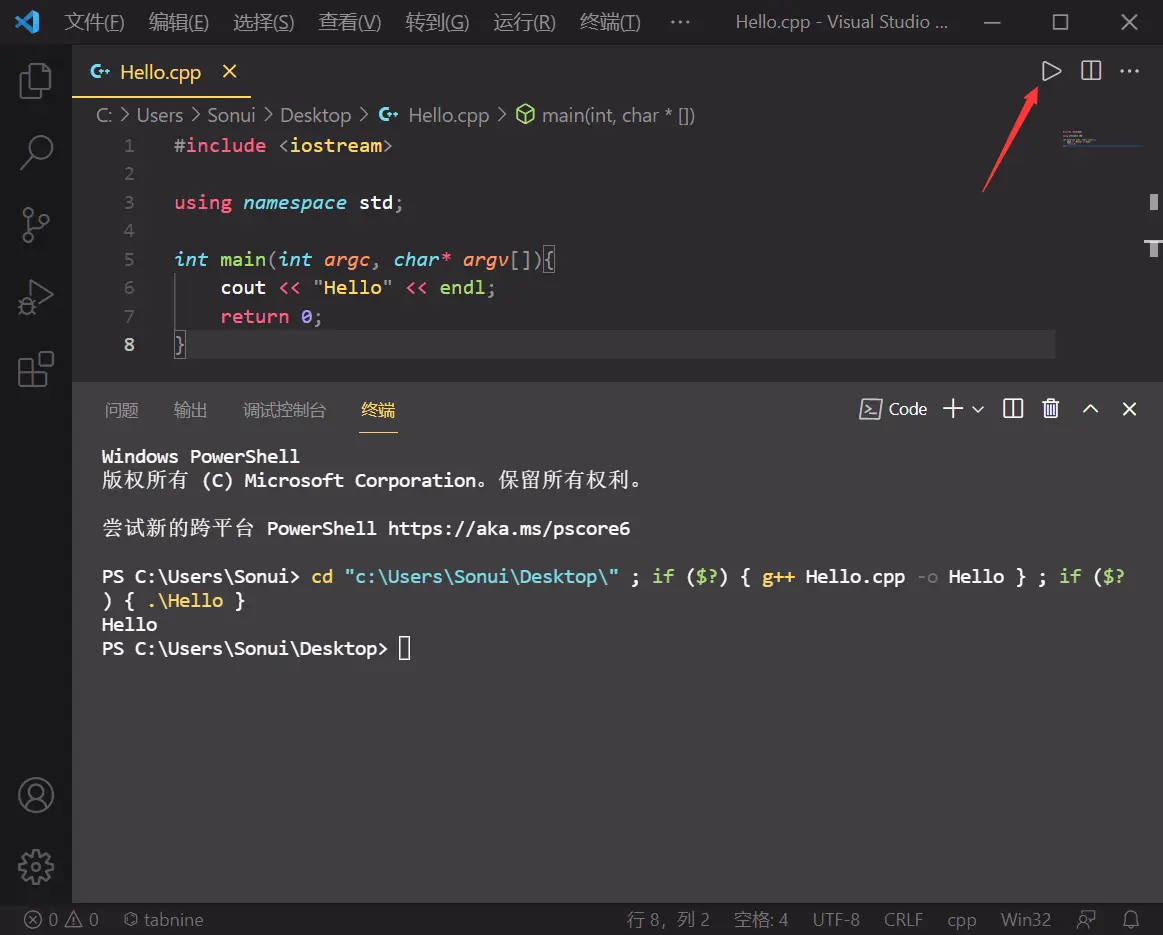The width and height of the screenshot is (1163, 935).
Task: Open the Run and Debug view
Action: [36, 297]
